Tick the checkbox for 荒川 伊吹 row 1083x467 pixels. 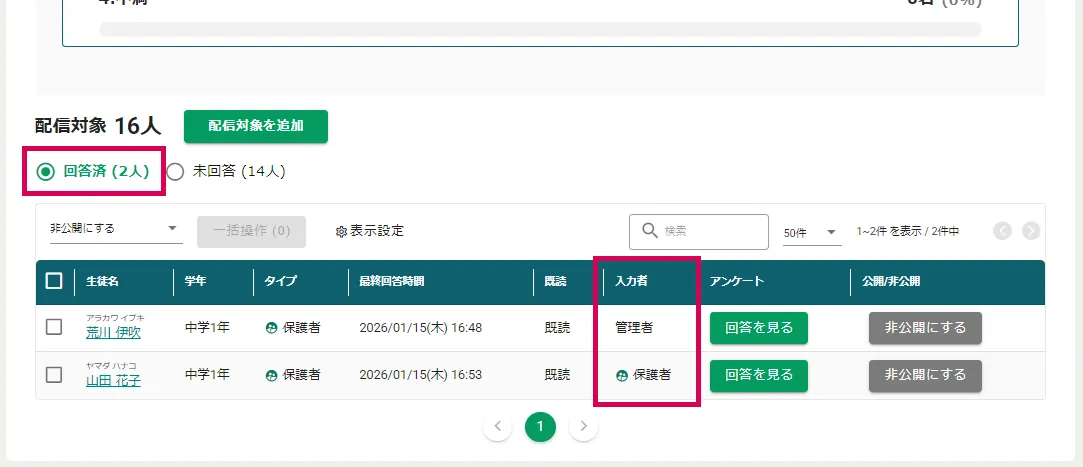(x=54, y=327)
